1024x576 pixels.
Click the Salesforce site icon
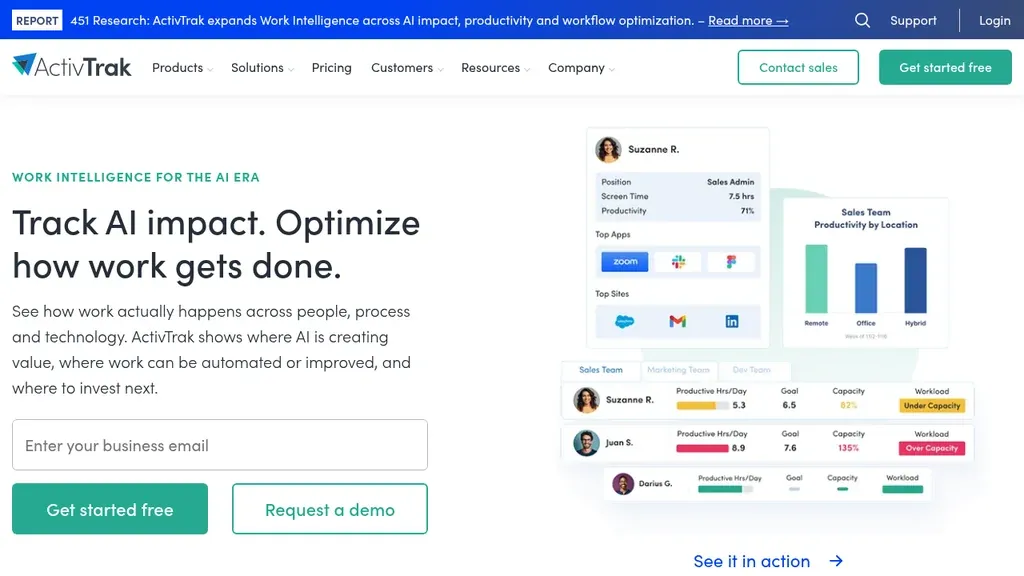624,321
